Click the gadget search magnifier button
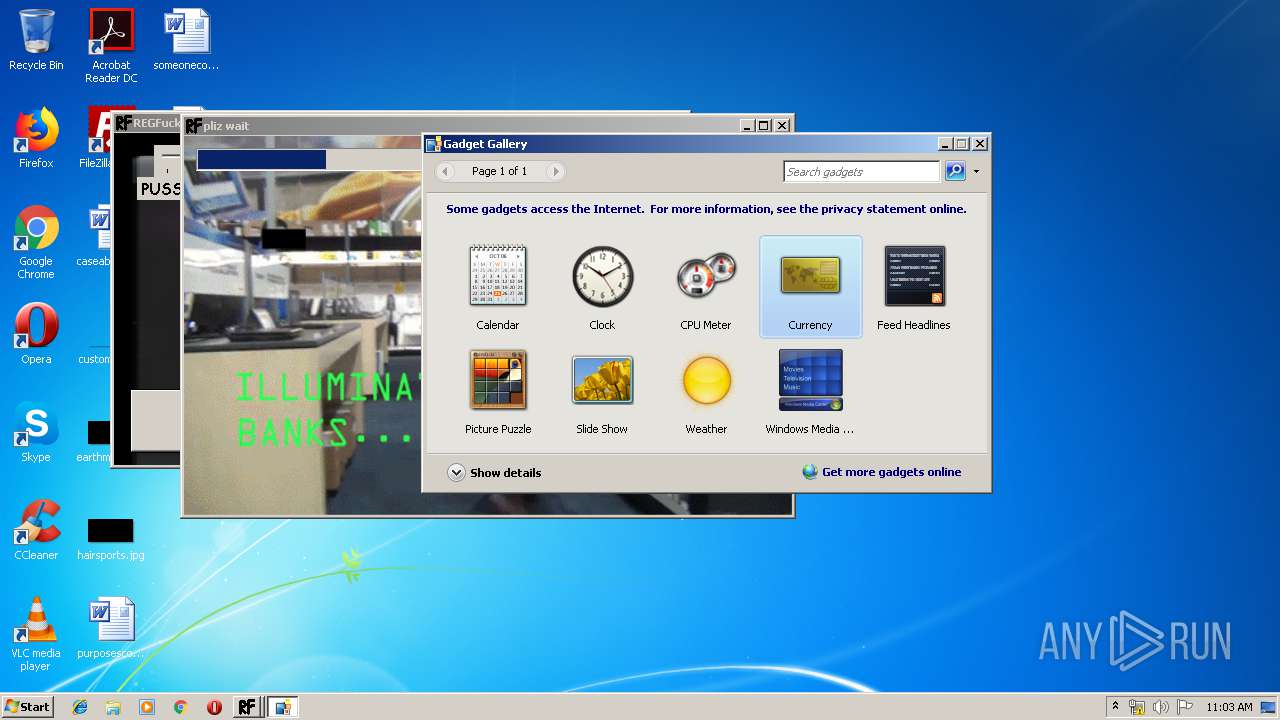1280x720 pixels. tap(955, 171)
